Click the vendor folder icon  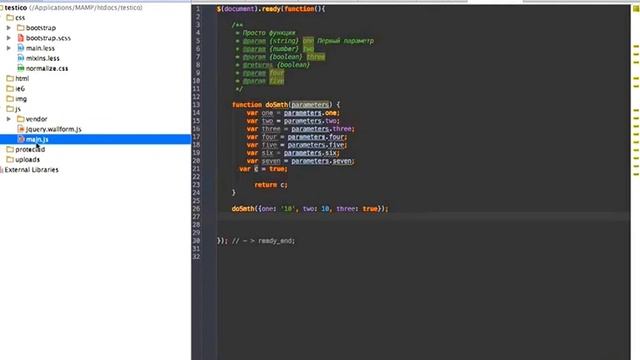click(21, 119)
